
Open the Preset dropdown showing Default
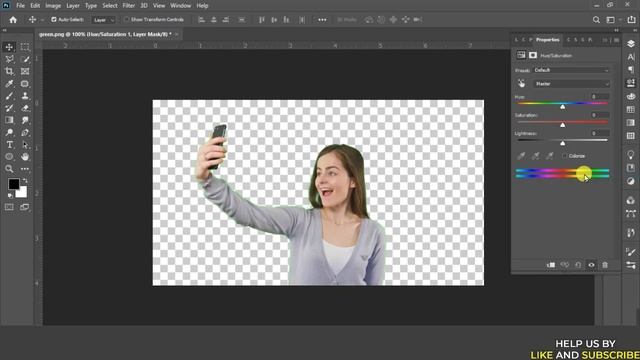click(x=571, y=70)
